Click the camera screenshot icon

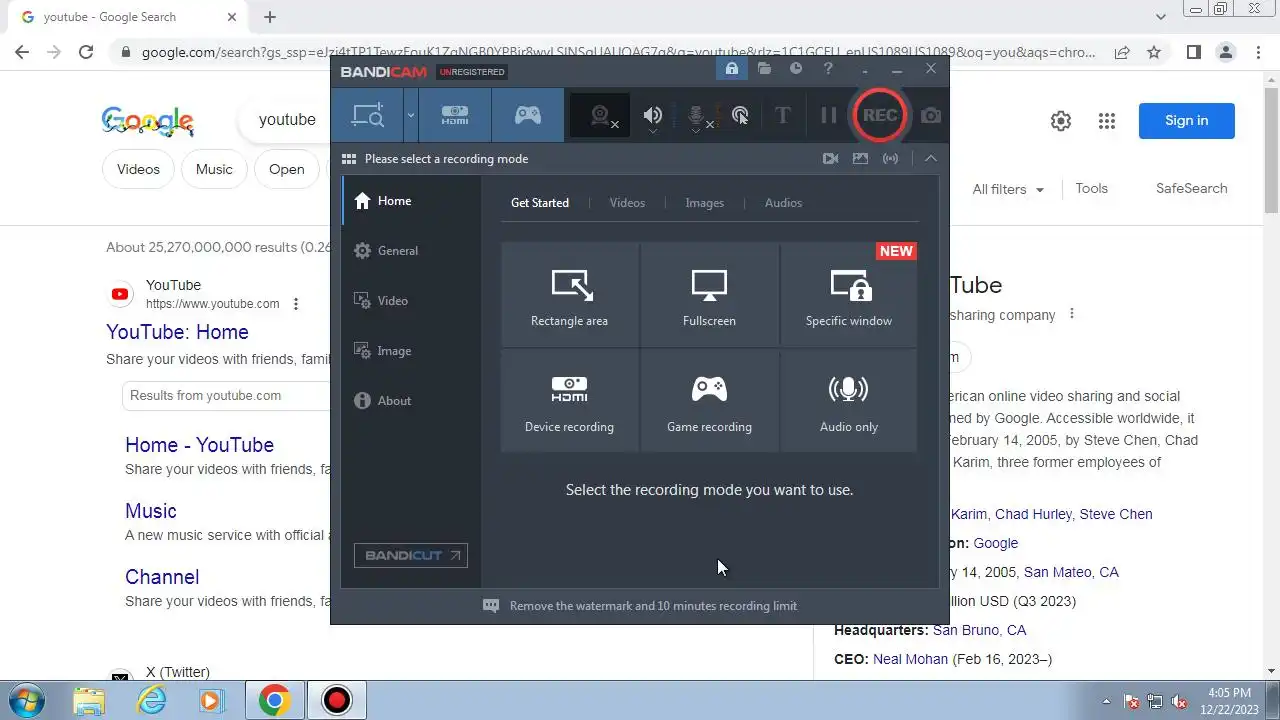coord(931,116)
